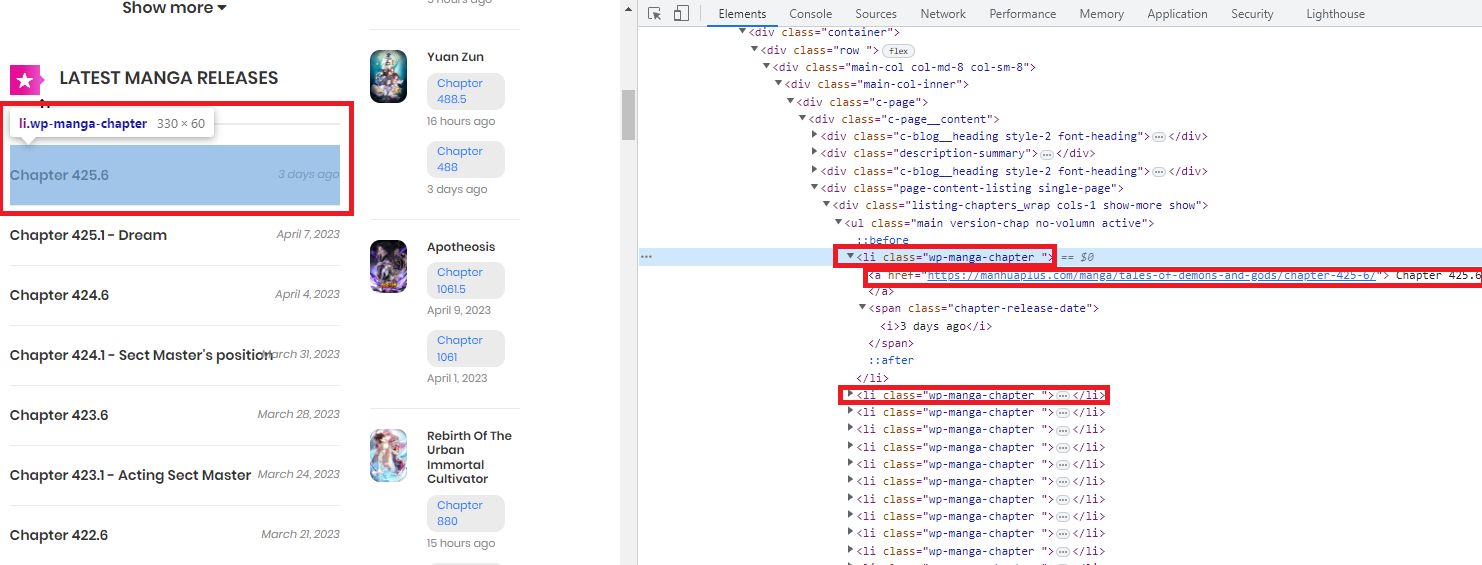Image resolution: width=1482 pixels, height=565 pixels.
Task: Open Apotheosis Chapter 1061 button
Action: 466,348
